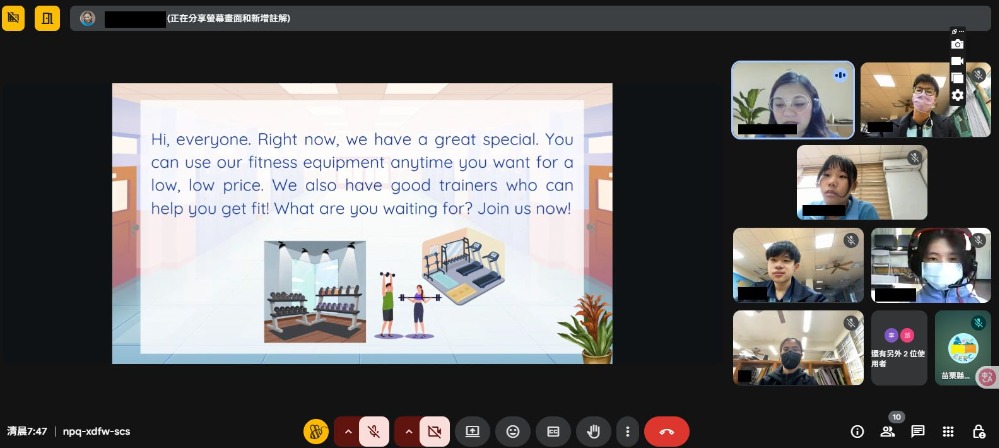Leave the call with the red button
Image resolution: width=999 pixels, height=448 pixels.
coord(667,431)
